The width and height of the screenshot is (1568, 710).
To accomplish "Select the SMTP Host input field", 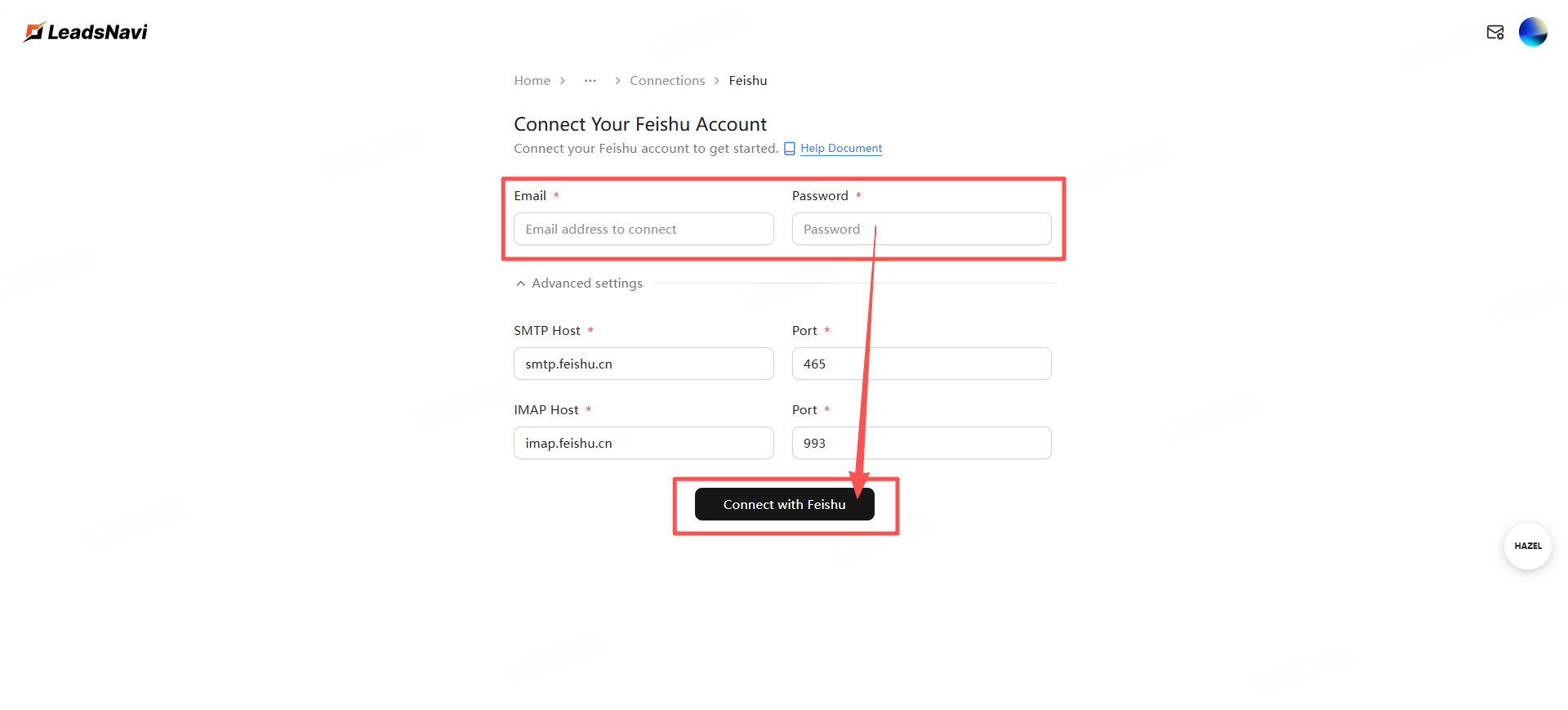I will pyautogui.click(x=644, y=364).
